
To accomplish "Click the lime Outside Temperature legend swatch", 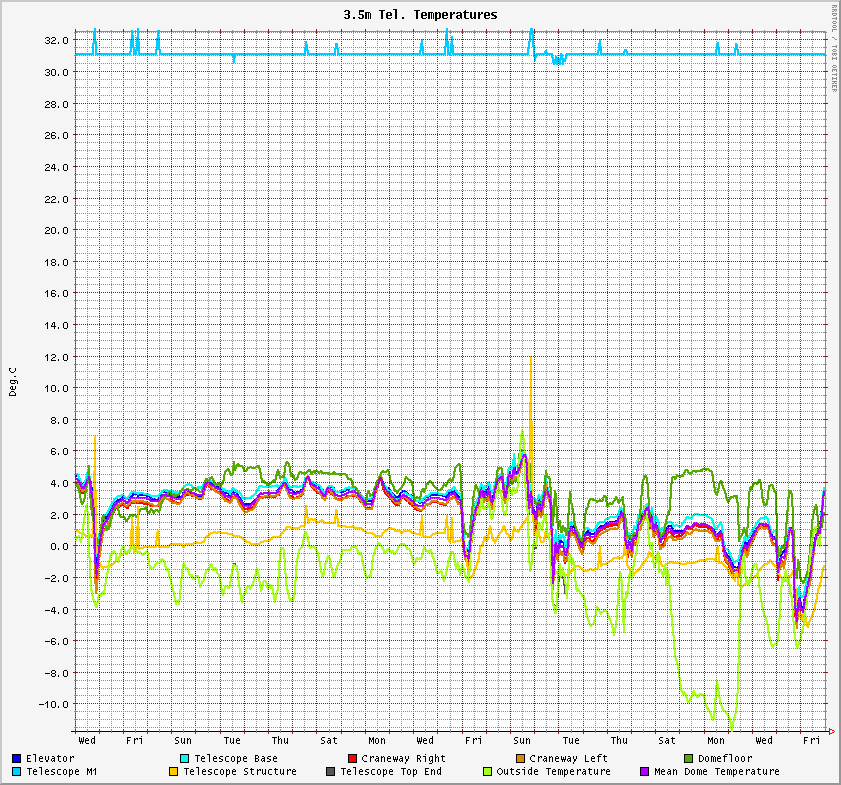I will (488, 772).
